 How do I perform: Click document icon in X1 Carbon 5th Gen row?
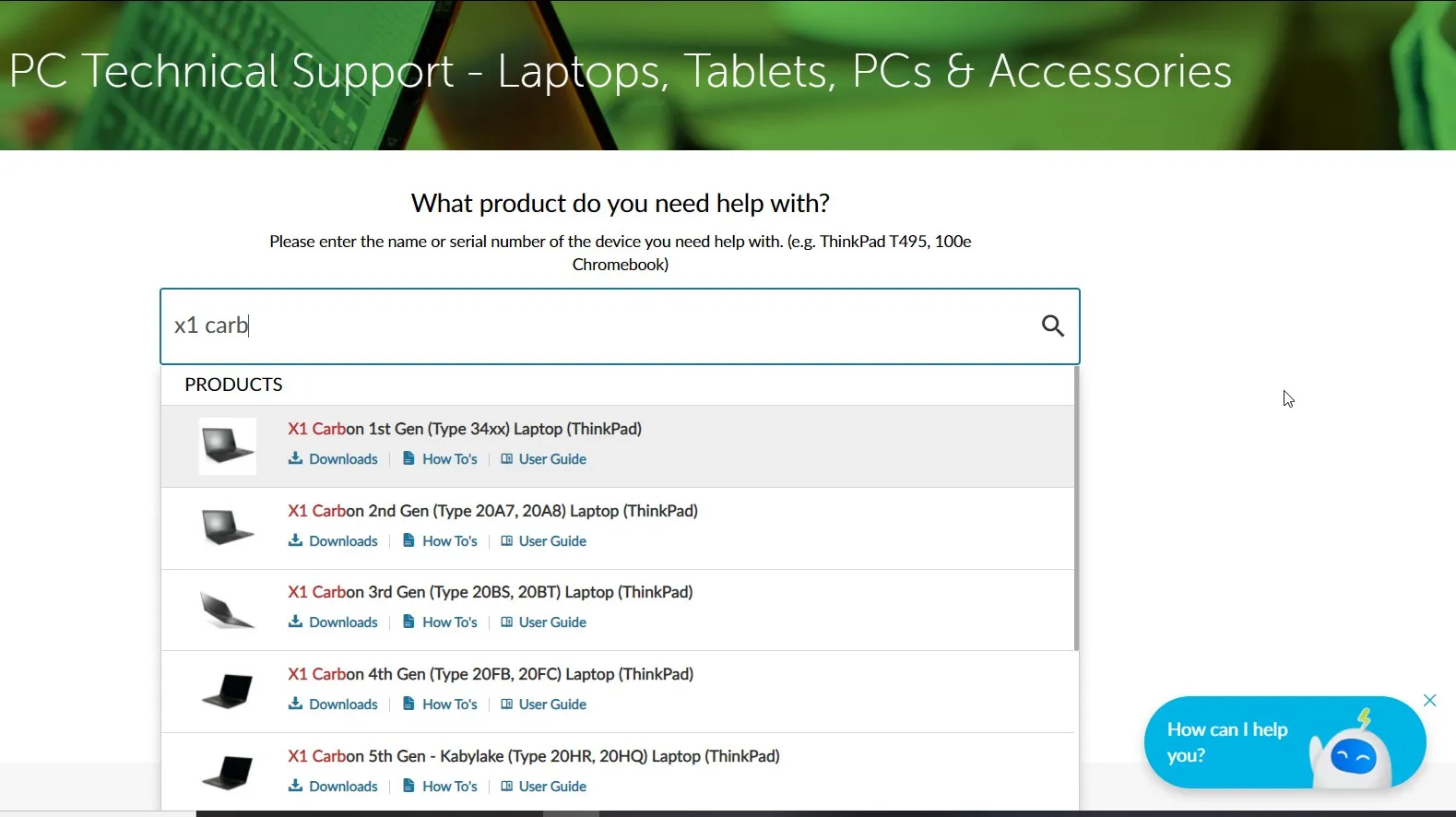[408, 786]
